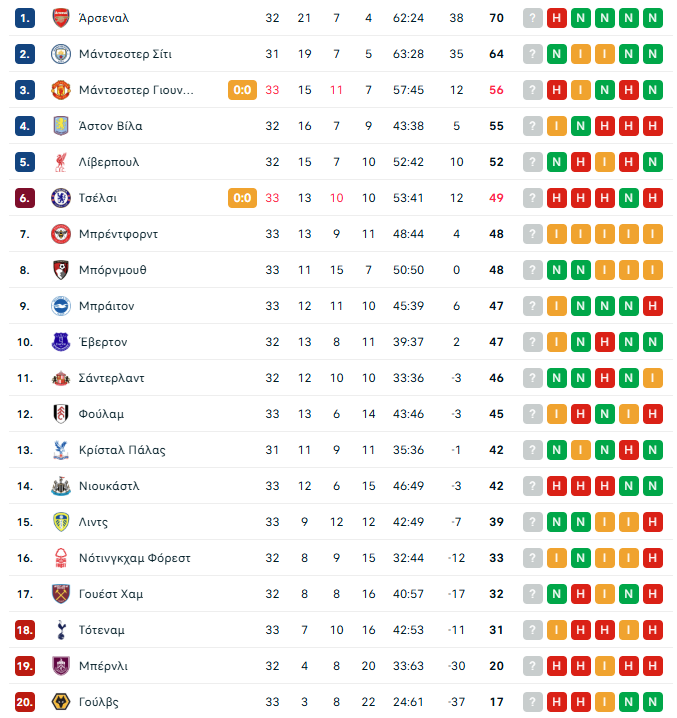Viewport: 677px width, 718px height.
Task: Click the Arsenal club crest
Action: coord(61,18)
